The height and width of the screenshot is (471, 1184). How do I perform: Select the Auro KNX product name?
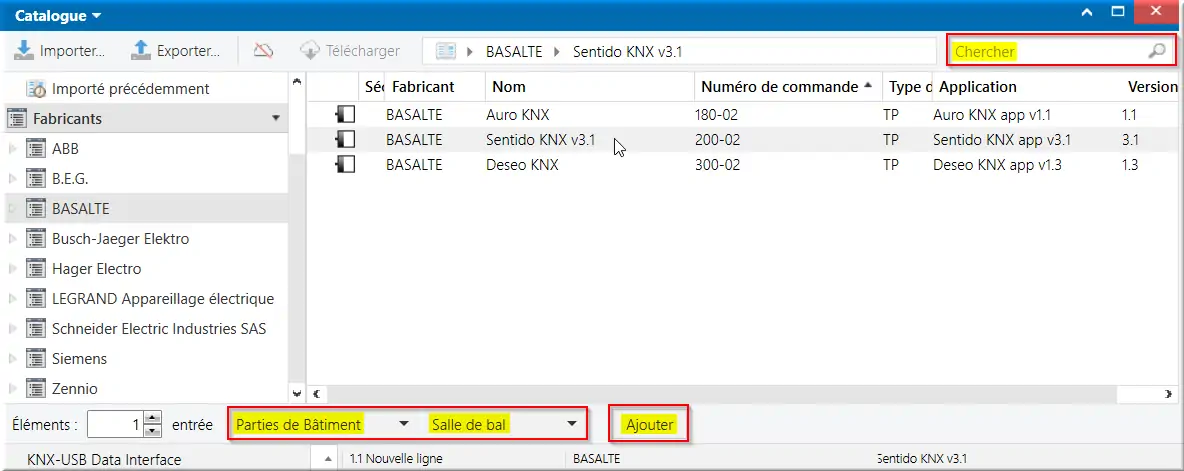click(x=517, y=115)
